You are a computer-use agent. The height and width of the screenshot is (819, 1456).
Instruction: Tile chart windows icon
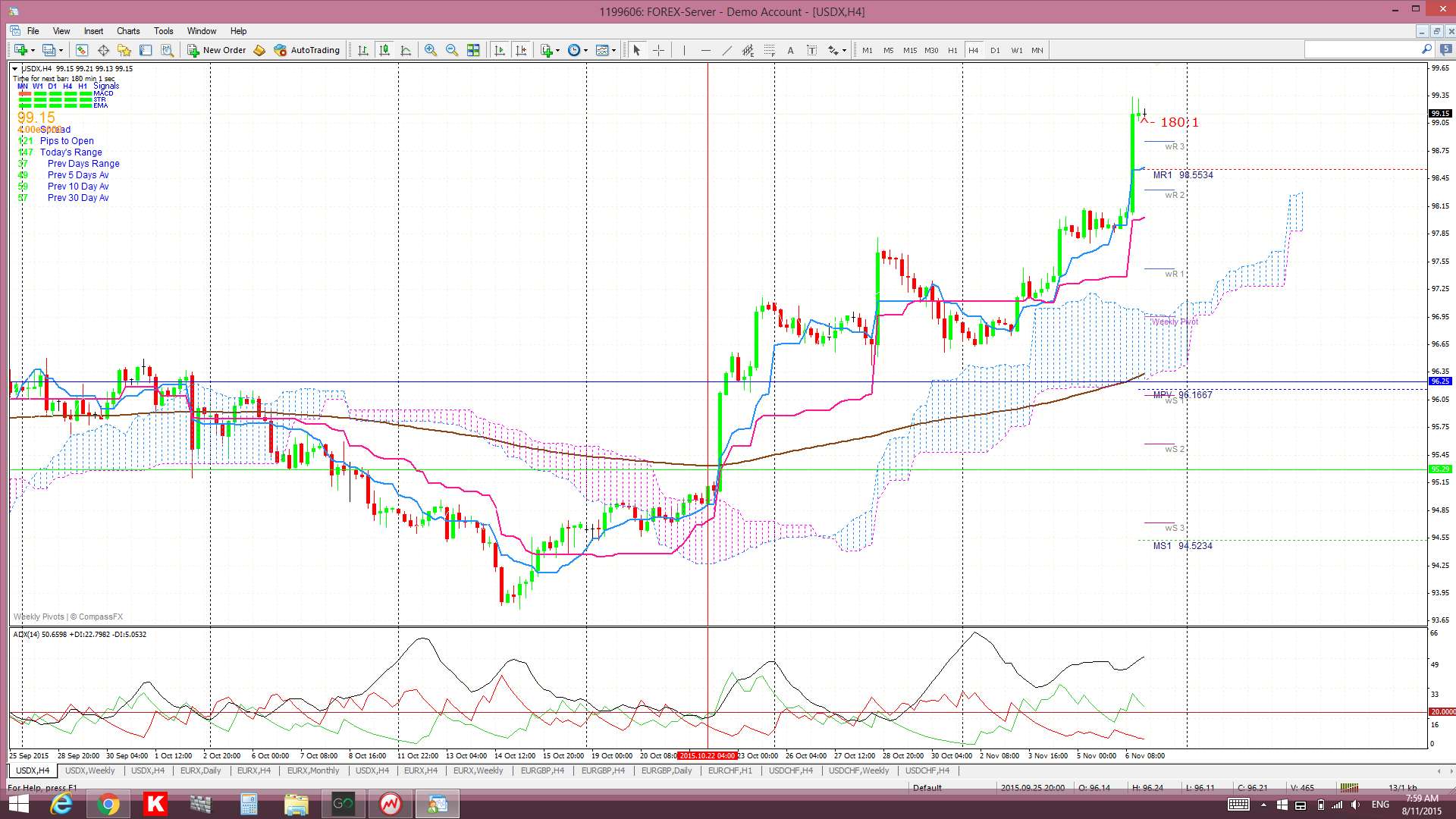pyautogui.click(x=473, y=50)
